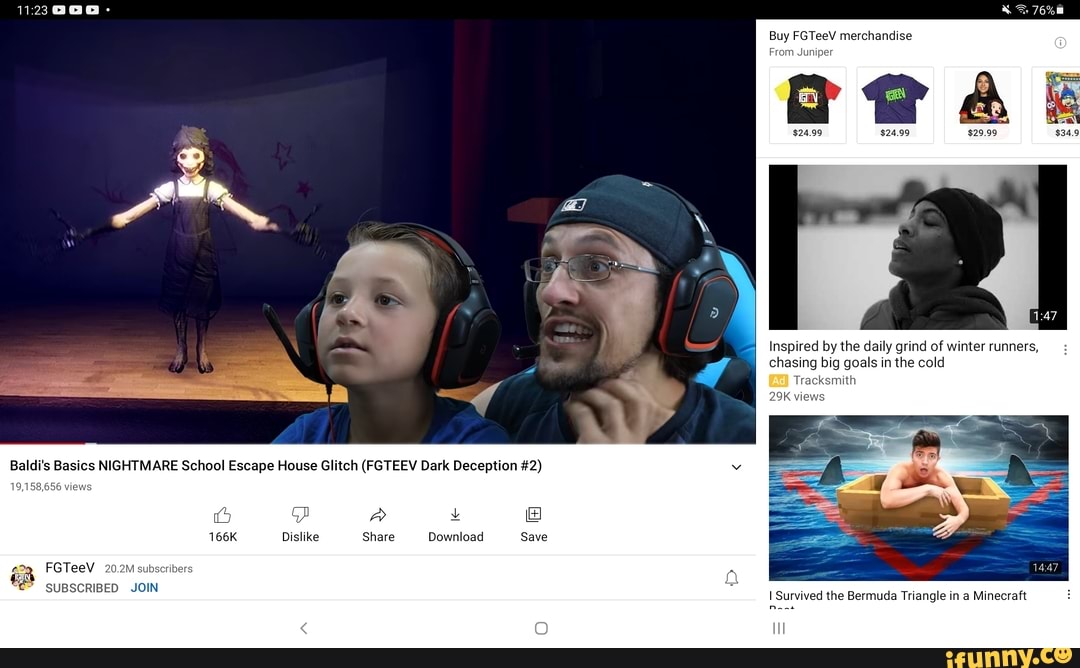The height and width of the screenshot is (668, 1080).
Task: Open merchandise info icon next to Buy FGTeeV
Action: pyautogui.click(x=1060, y=43)
